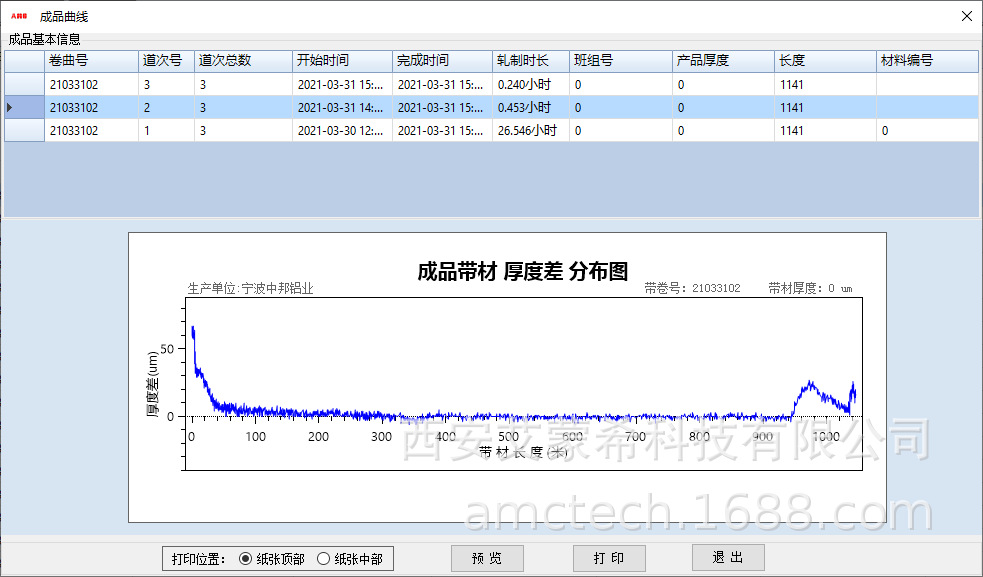Select the 纸张顶部 print position radio button

coord(246,559)
